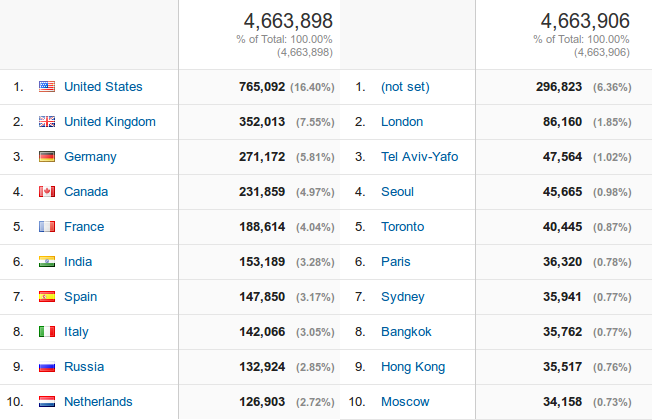Viewport: 652px width, 420px height.
Task: Select the Seoul city link
Action: (x=398, y=192)
